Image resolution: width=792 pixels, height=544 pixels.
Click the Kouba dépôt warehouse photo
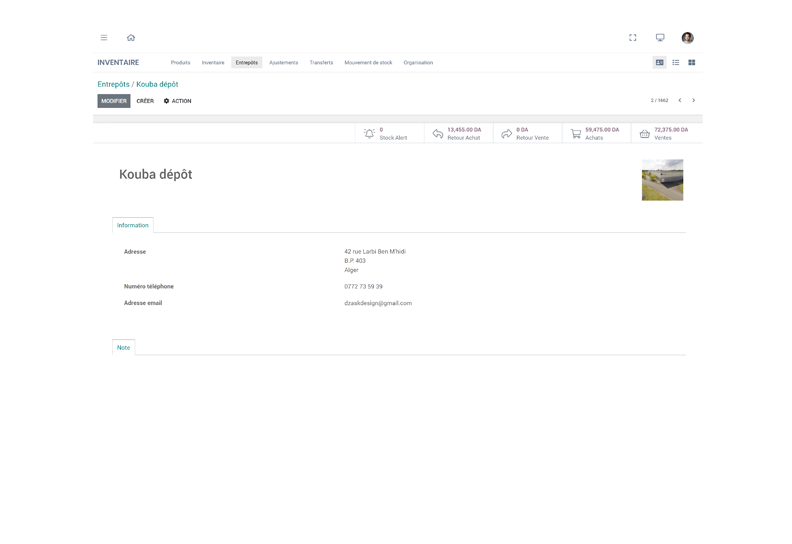point(662,180)
